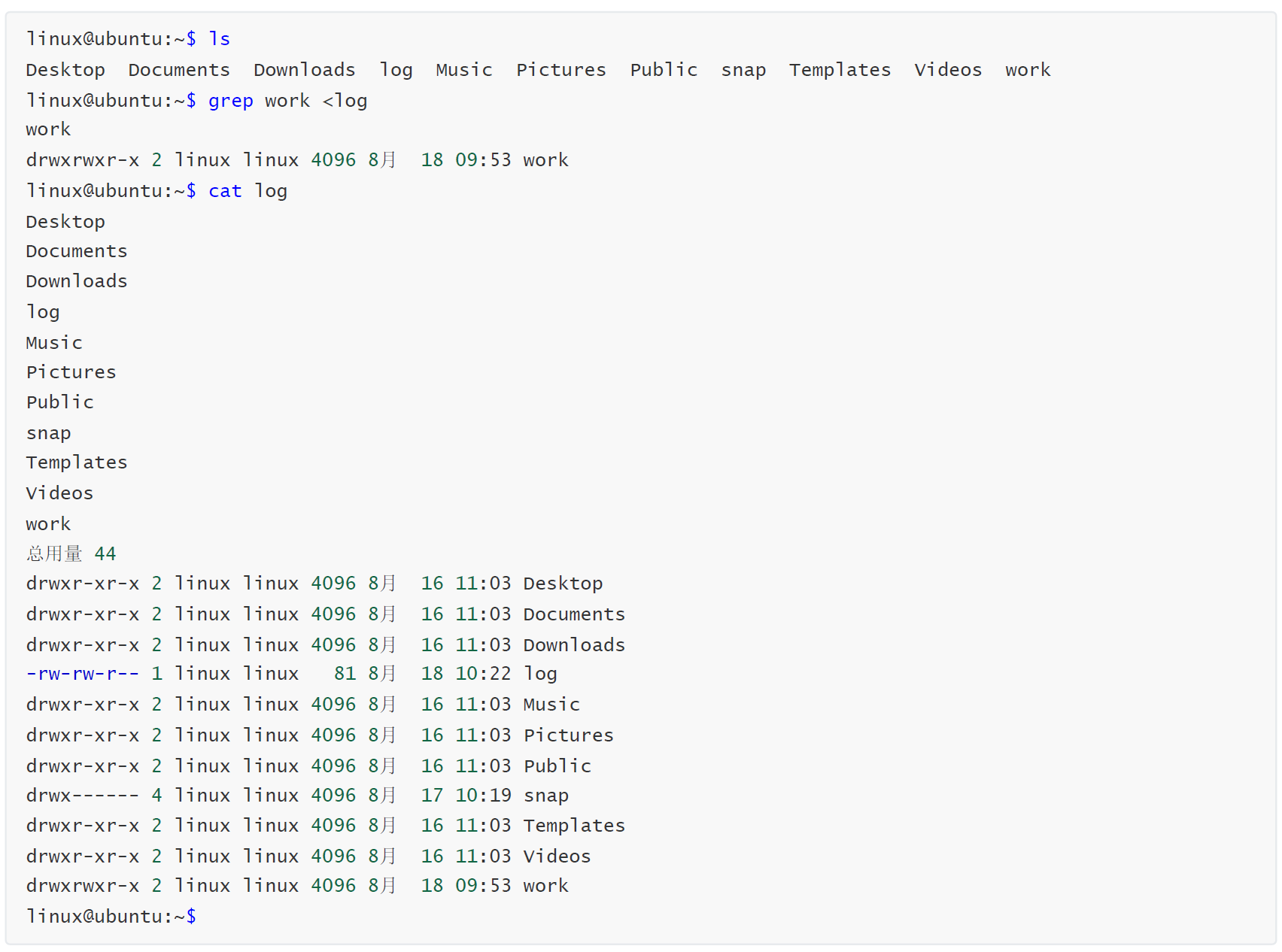Select the "10:19" timestamp on the snap row
This screenshot has height=952, width=1282.
[x=483, y=796]
